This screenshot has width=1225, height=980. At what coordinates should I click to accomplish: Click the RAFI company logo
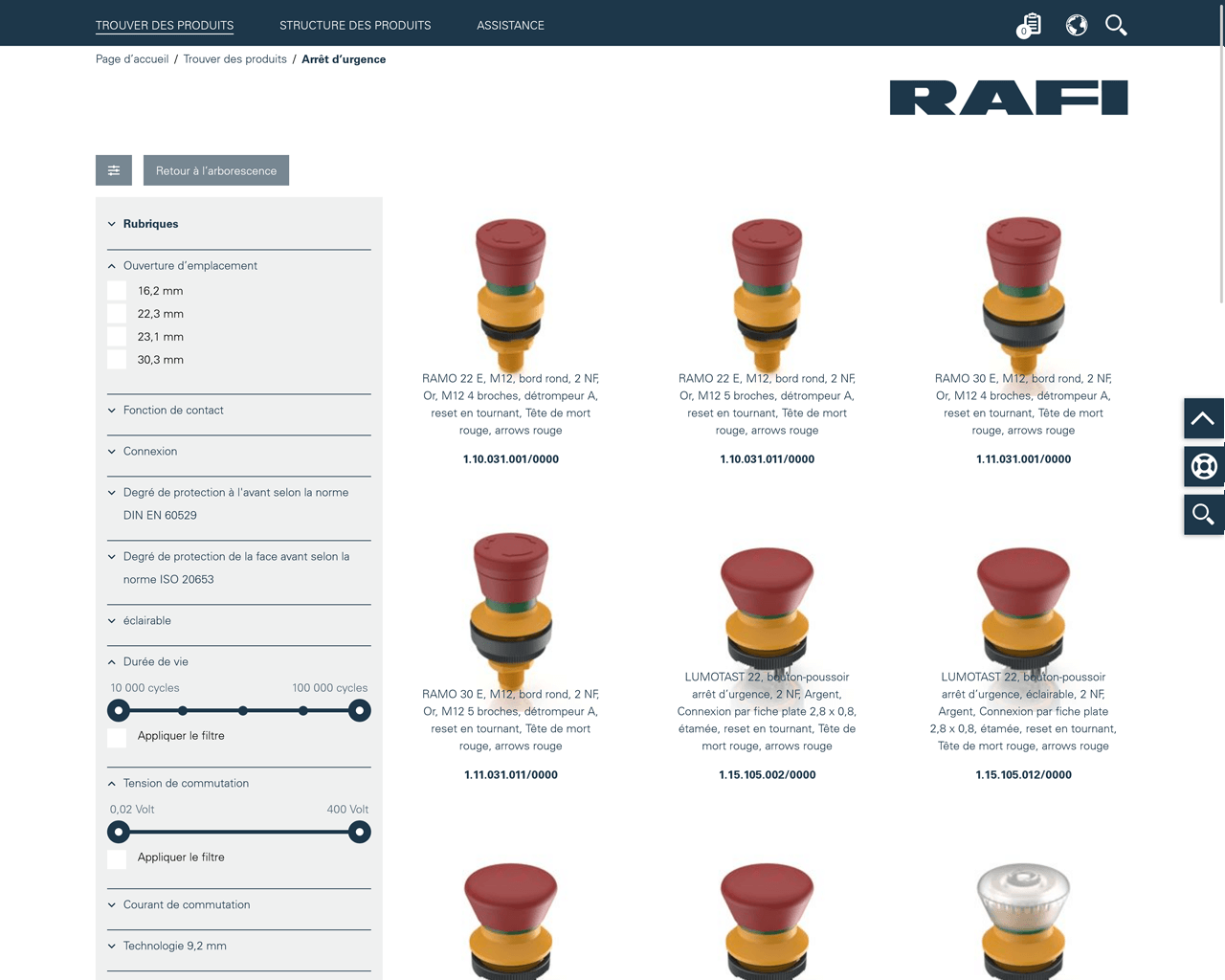pyautogui.click(x=1009, y=97)
